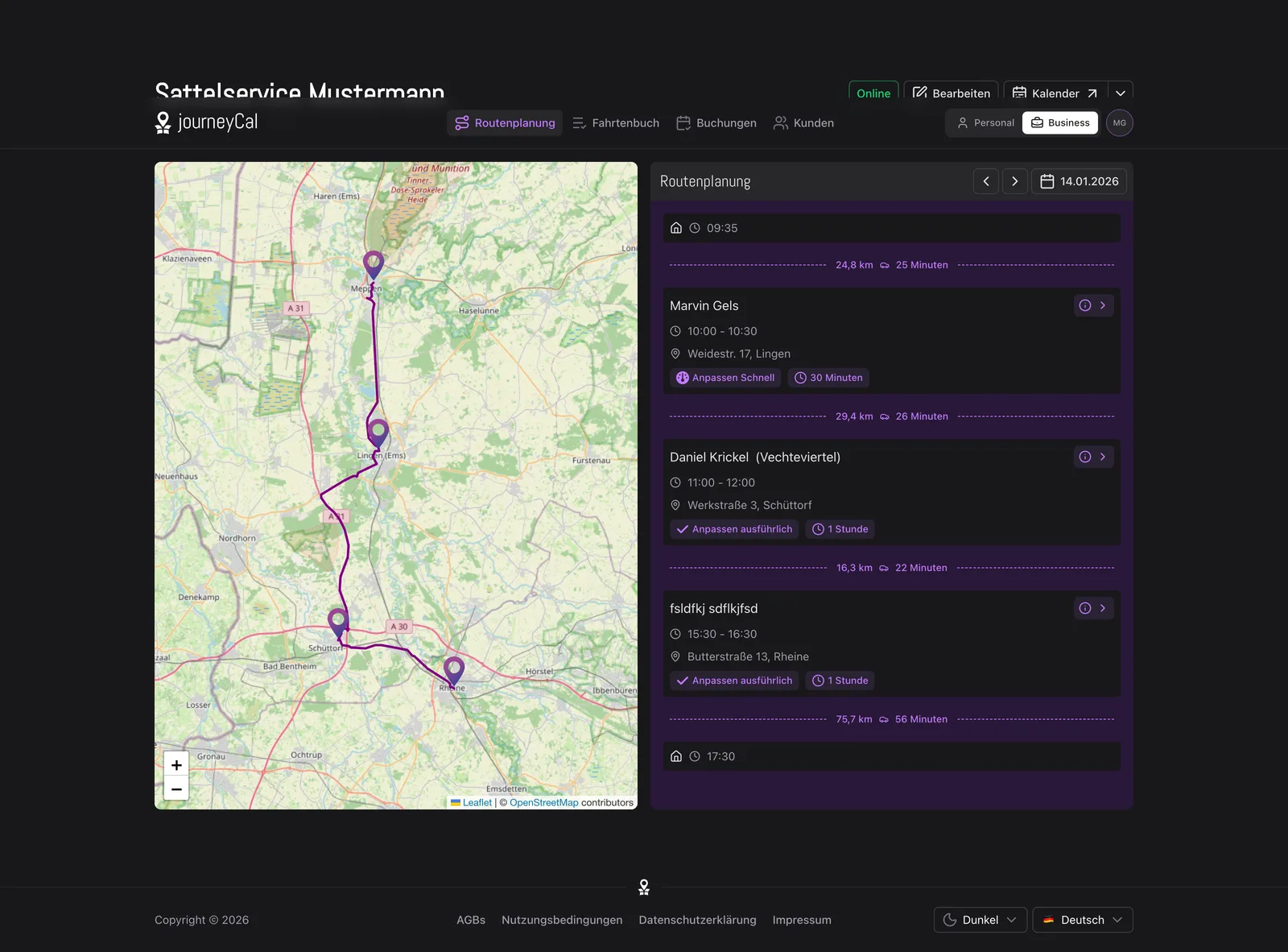
Task: Click the footer center pin logo
Action: pyautogui.click(x=644, y=887)
